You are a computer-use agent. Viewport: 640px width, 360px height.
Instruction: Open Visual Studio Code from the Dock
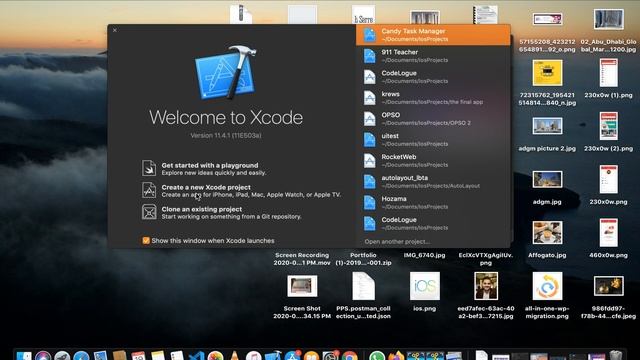pos(197,356)
